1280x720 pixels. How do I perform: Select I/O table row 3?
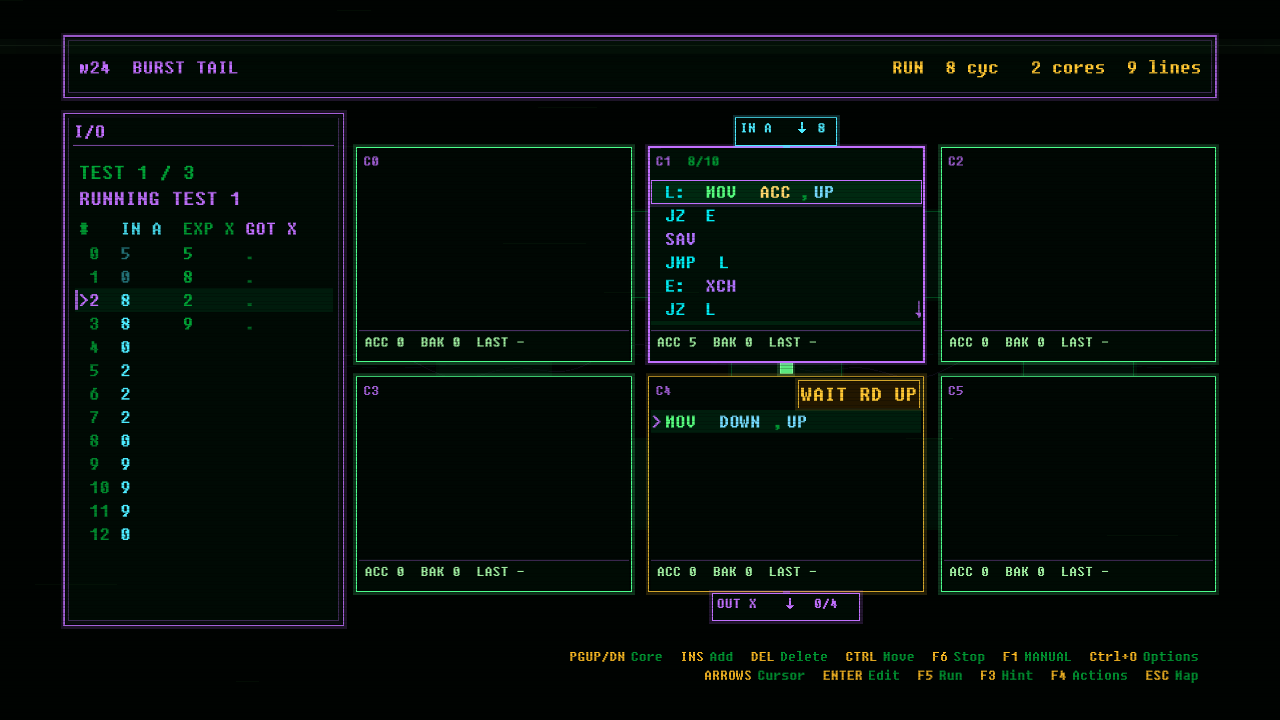click(204, 324)
